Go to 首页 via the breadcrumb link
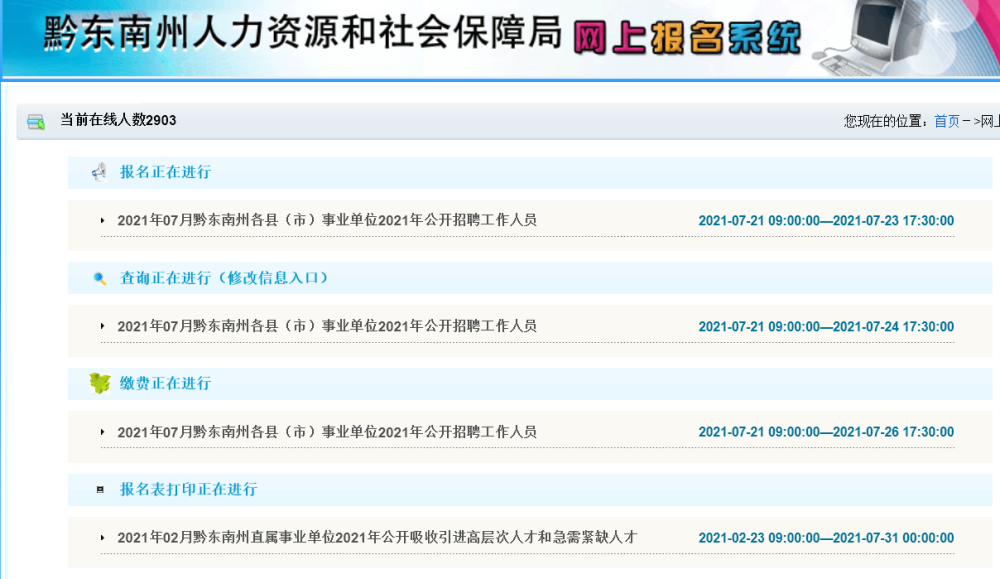The width and height of the screenshot is (1000, 579). (946, 121)
